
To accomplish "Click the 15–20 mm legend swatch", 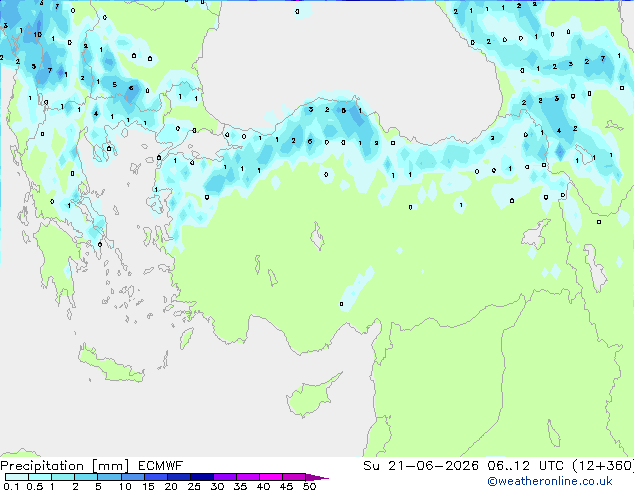I will (x=155, y=477).
